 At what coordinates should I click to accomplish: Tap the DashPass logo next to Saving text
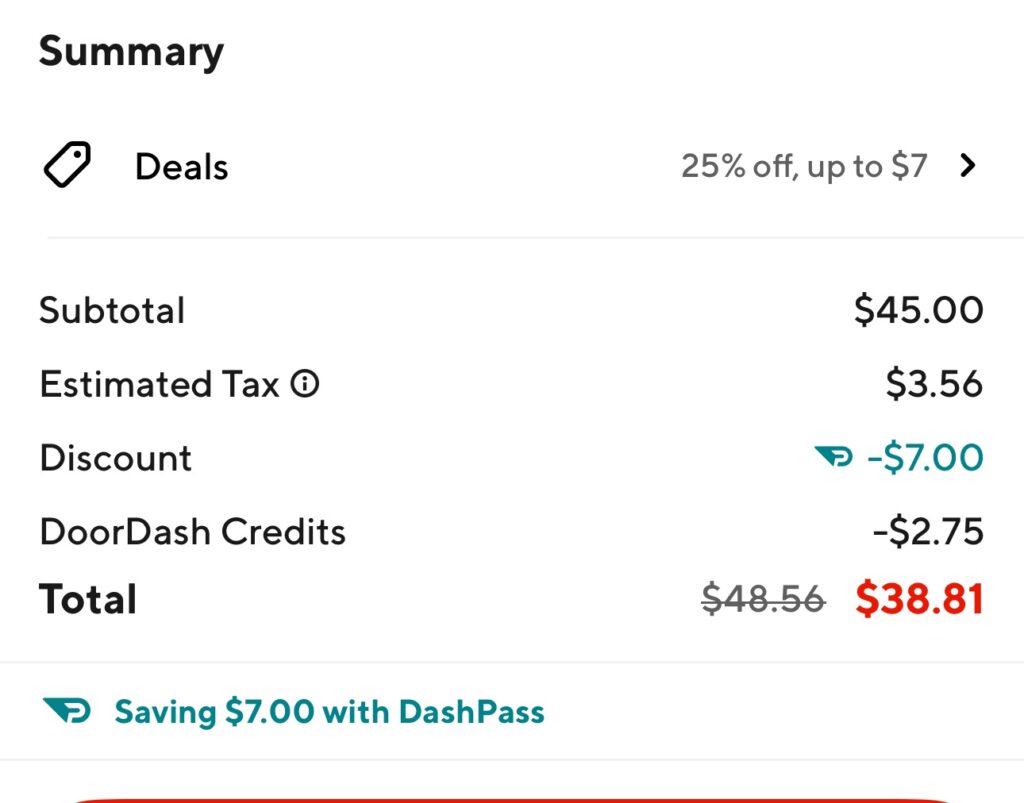point(67,710)
